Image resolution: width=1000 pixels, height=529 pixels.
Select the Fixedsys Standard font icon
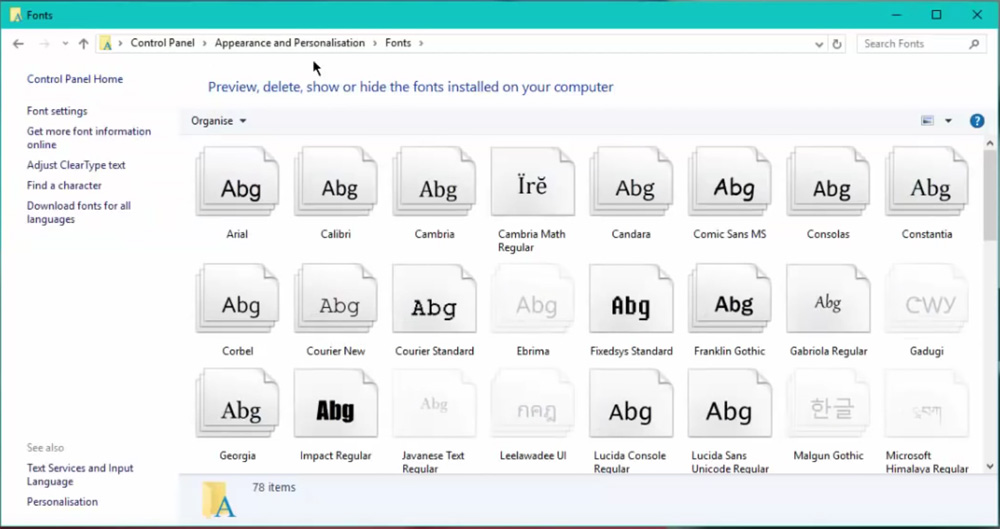(x=631, y=299)
